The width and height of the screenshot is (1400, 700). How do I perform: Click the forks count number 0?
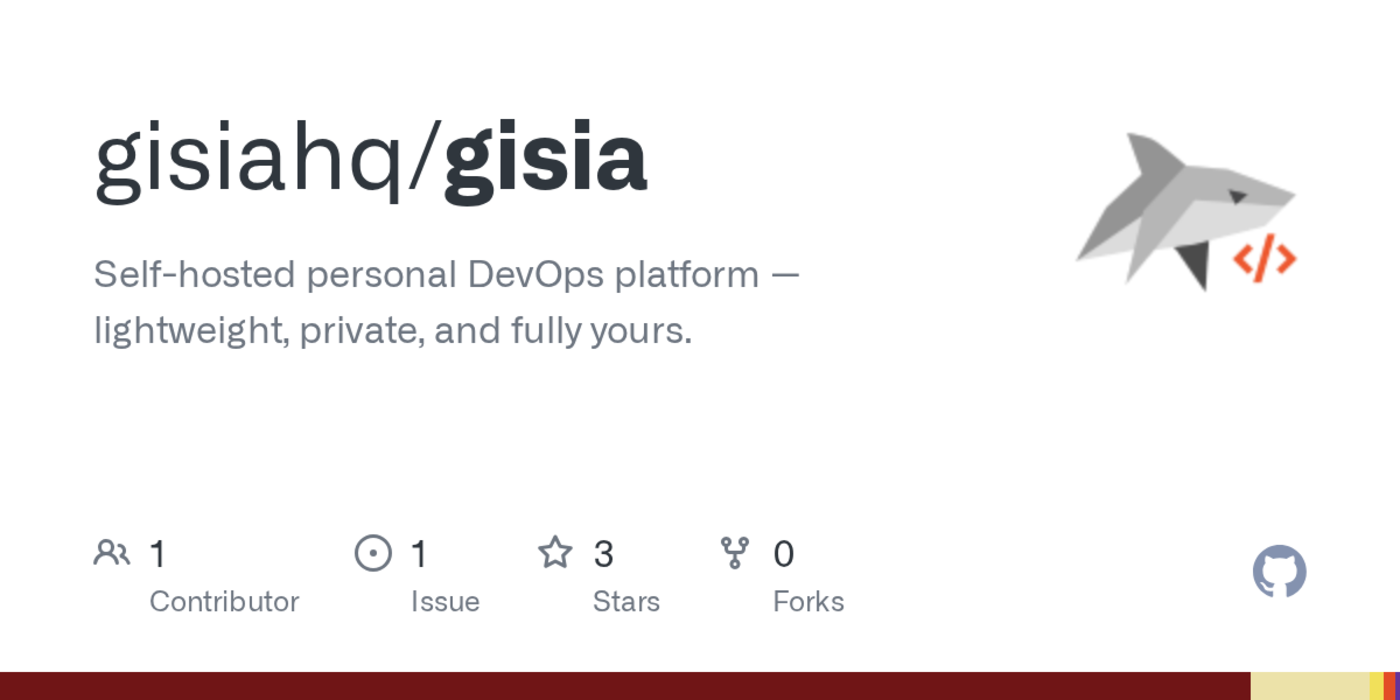(784, 554)
